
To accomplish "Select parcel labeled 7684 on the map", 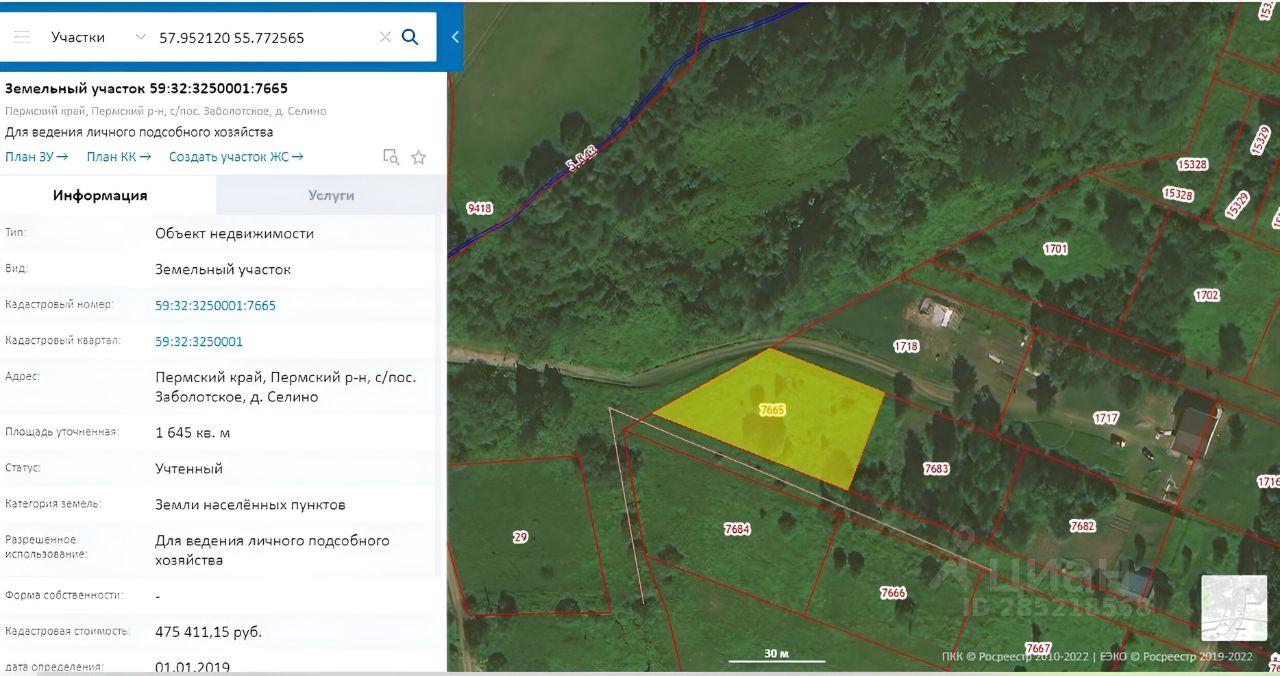I will point(737,529).
